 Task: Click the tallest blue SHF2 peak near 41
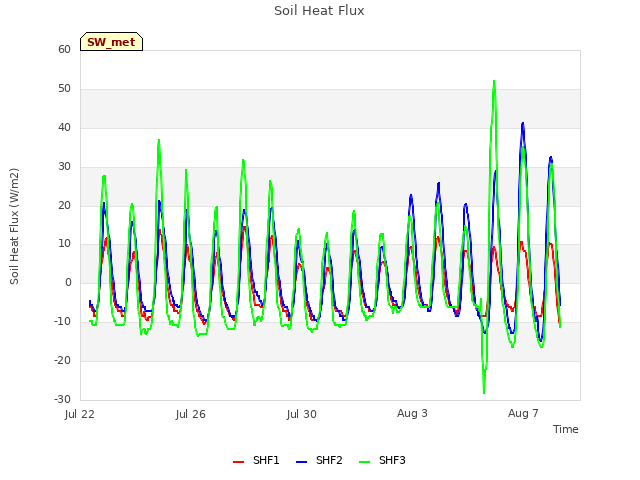522,124
